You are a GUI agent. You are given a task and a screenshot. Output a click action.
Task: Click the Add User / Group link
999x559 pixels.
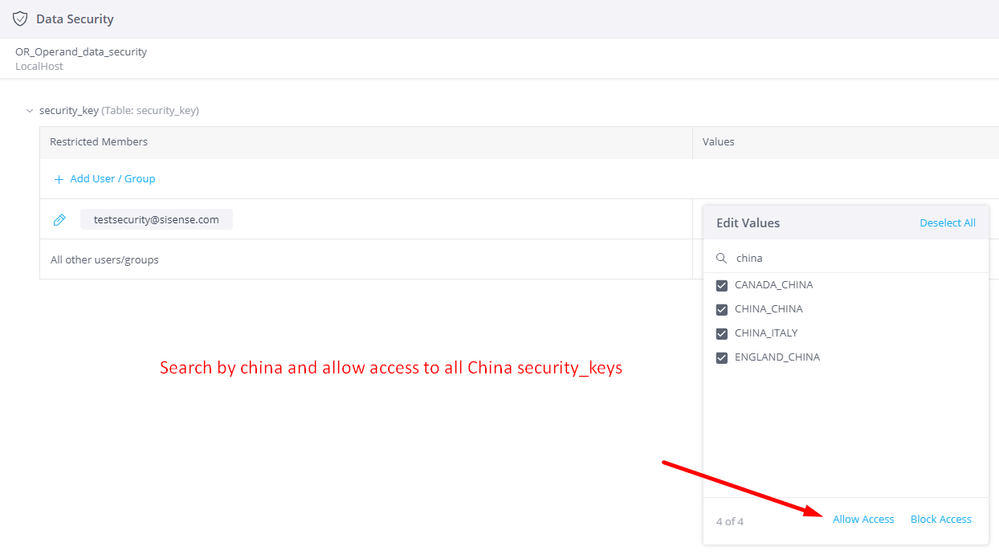point(112,179)
